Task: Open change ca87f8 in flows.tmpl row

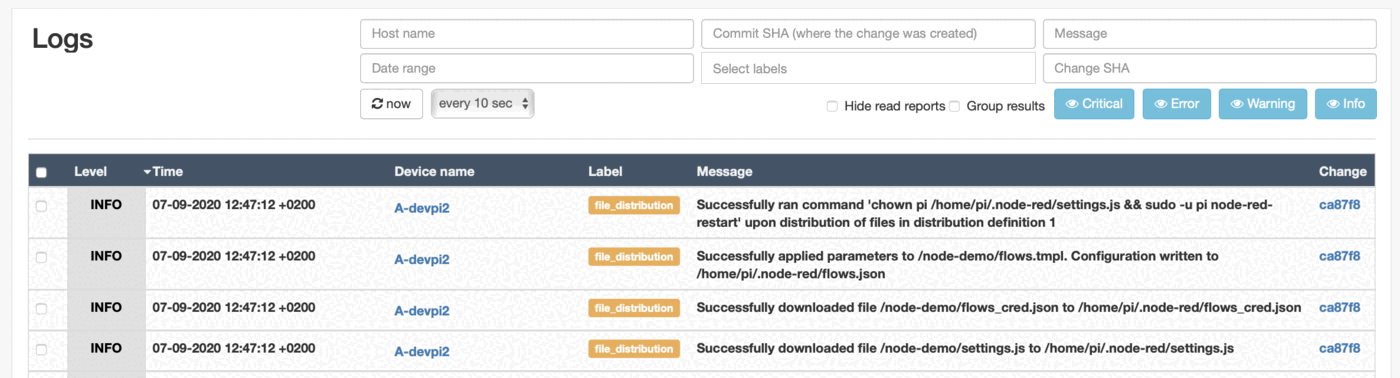Action: (x=1339, y=256)
